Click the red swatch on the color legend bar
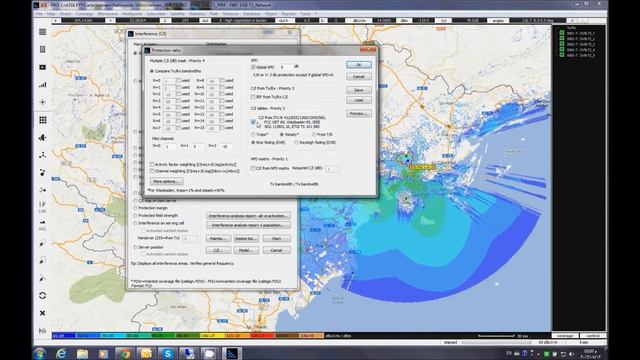The image size is (640, 360). click(263, 336)
